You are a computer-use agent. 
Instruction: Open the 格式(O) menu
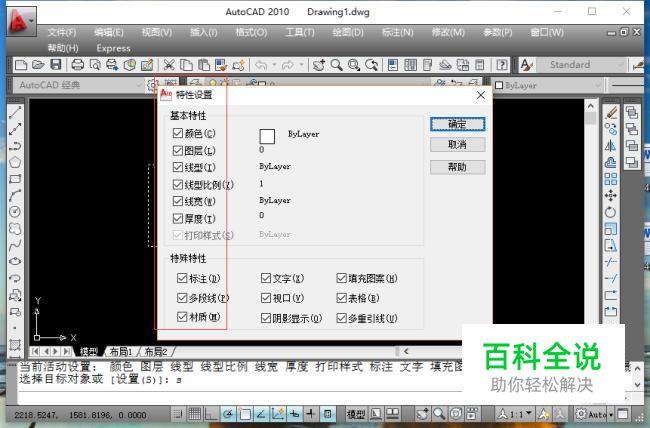click(x=251, y=32)
